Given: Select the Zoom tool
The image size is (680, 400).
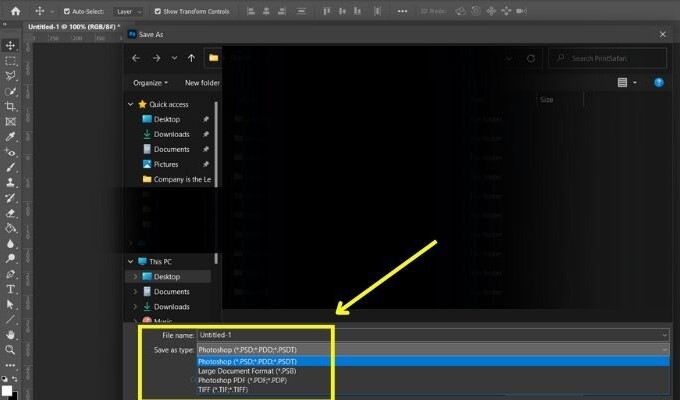Looking at the screenshot, I should 10,350.
